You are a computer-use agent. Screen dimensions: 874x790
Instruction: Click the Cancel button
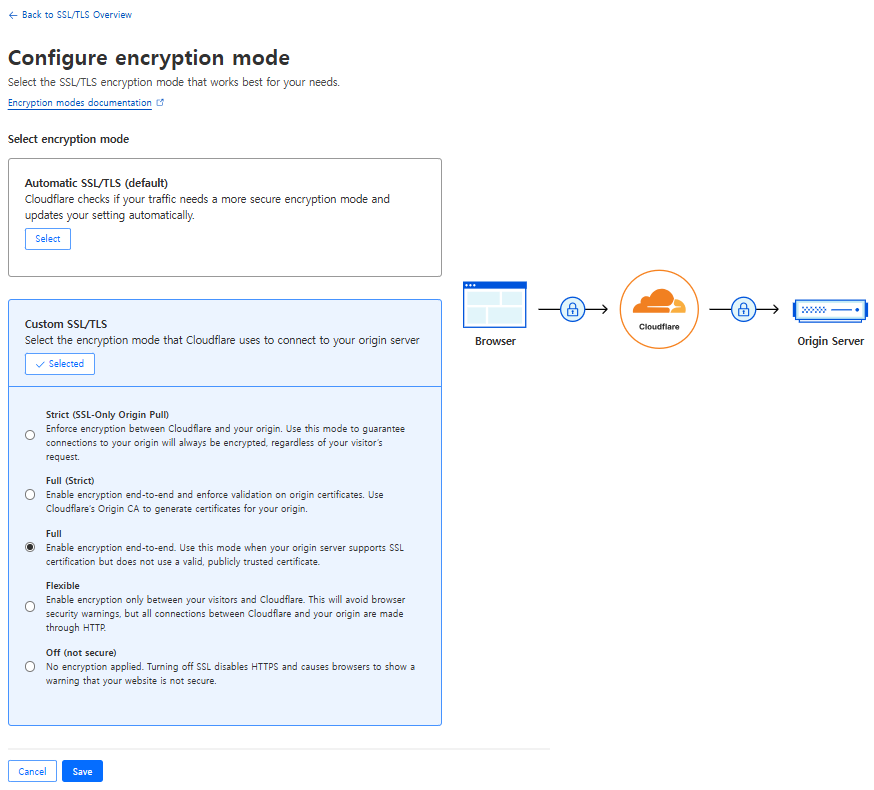[32, 771]
